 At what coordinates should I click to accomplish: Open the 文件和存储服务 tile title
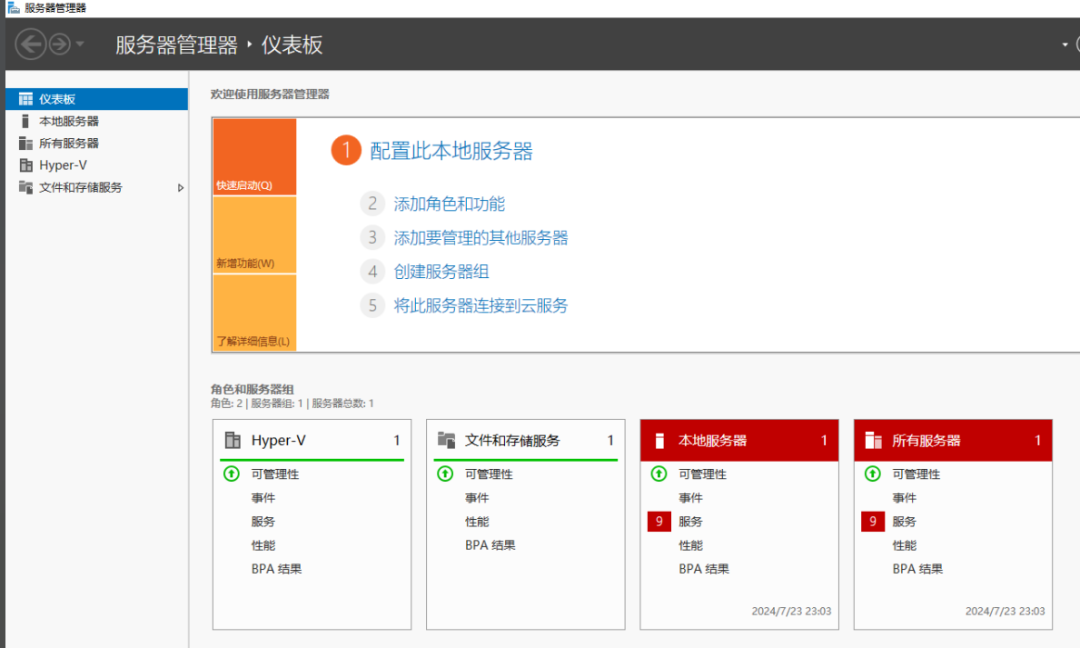(x=512, y=441)
